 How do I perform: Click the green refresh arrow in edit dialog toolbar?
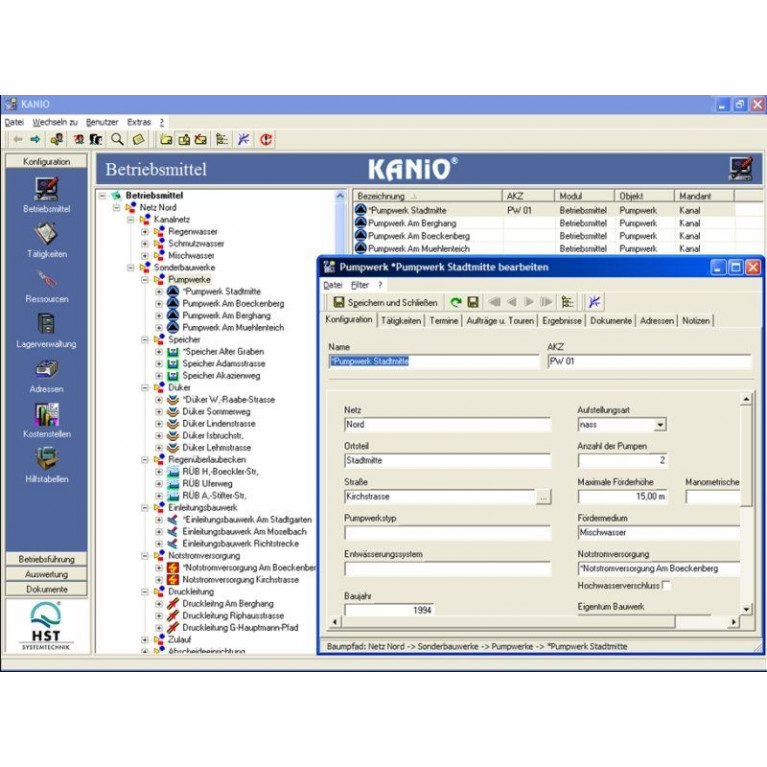coord(456,302)
